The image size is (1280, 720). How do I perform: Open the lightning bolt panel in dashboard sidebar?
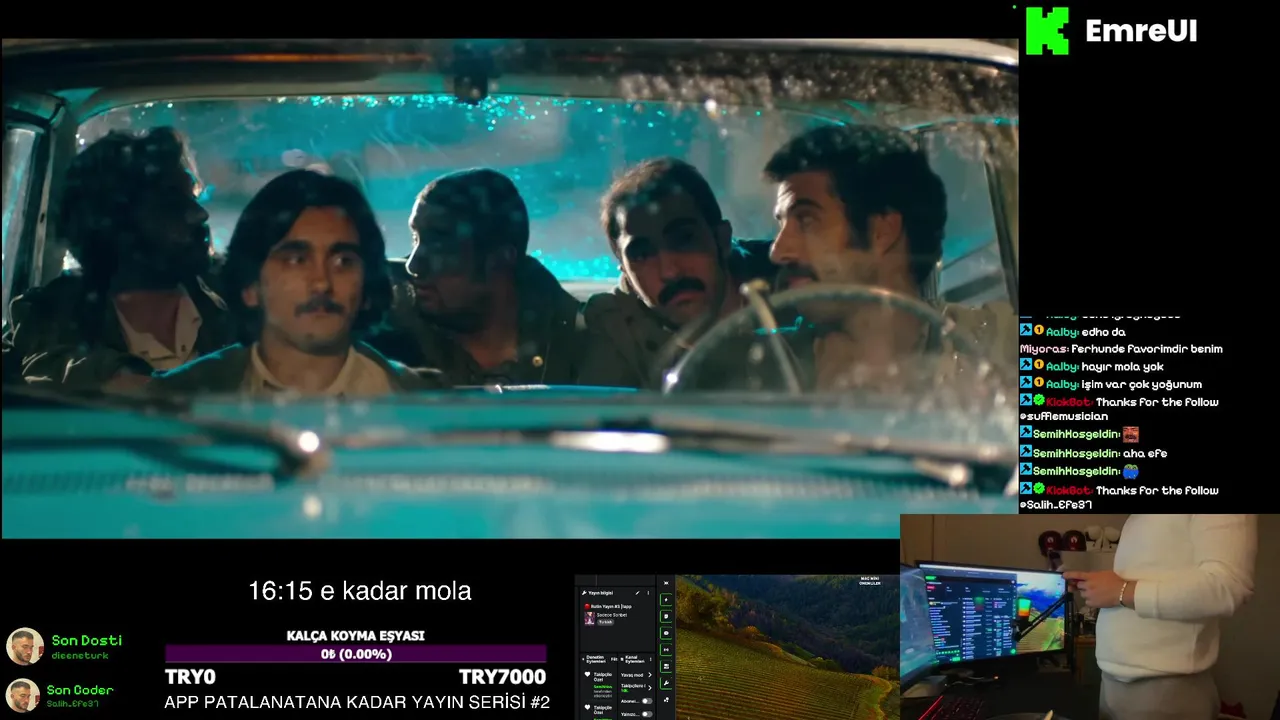666,600
